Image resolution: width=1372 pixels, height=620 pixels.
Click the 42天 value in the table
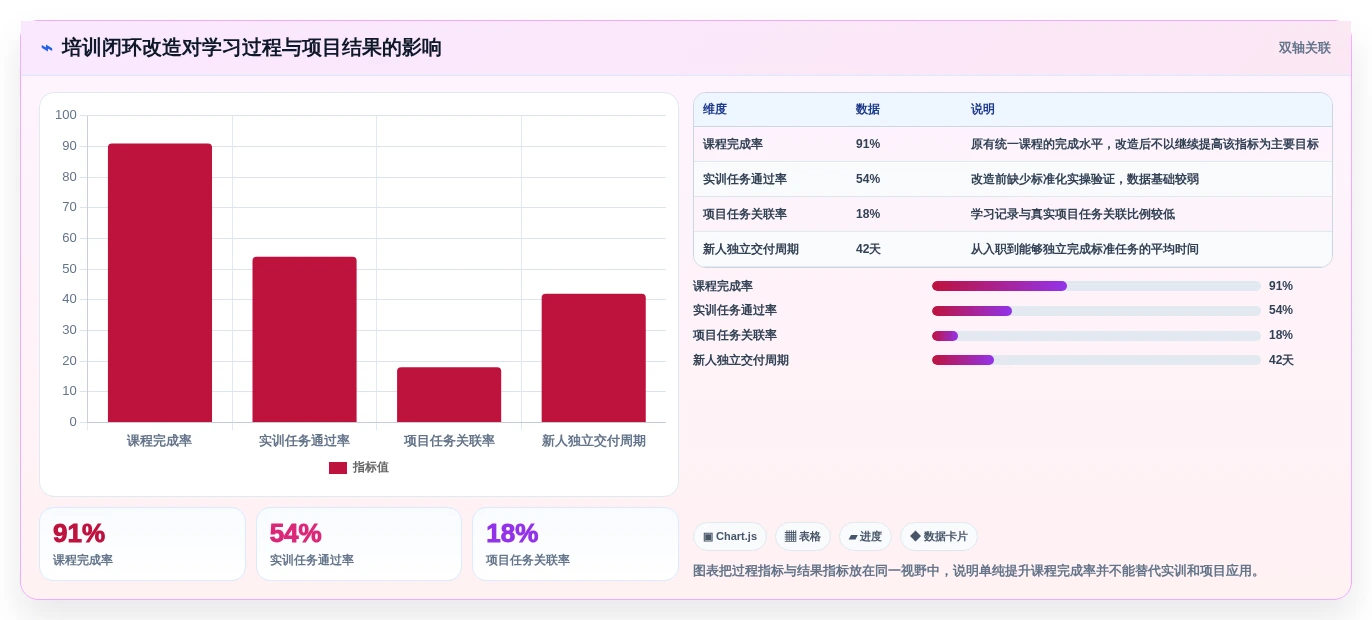click(868, 249)
